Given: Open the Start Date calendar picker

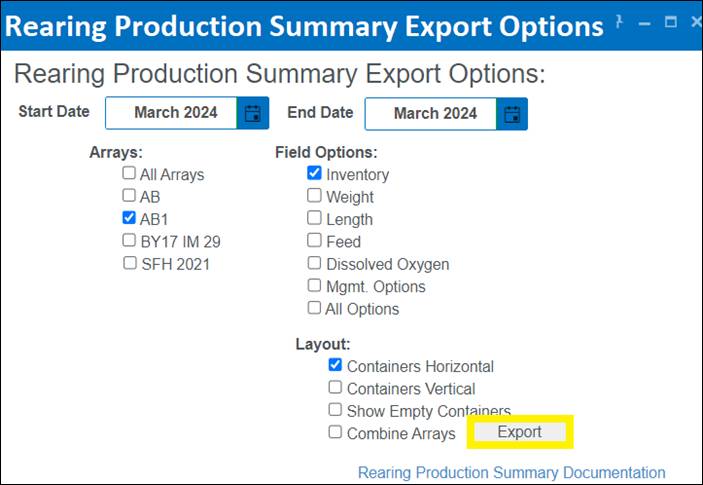Looking at the screenshot, I should 252,113.
